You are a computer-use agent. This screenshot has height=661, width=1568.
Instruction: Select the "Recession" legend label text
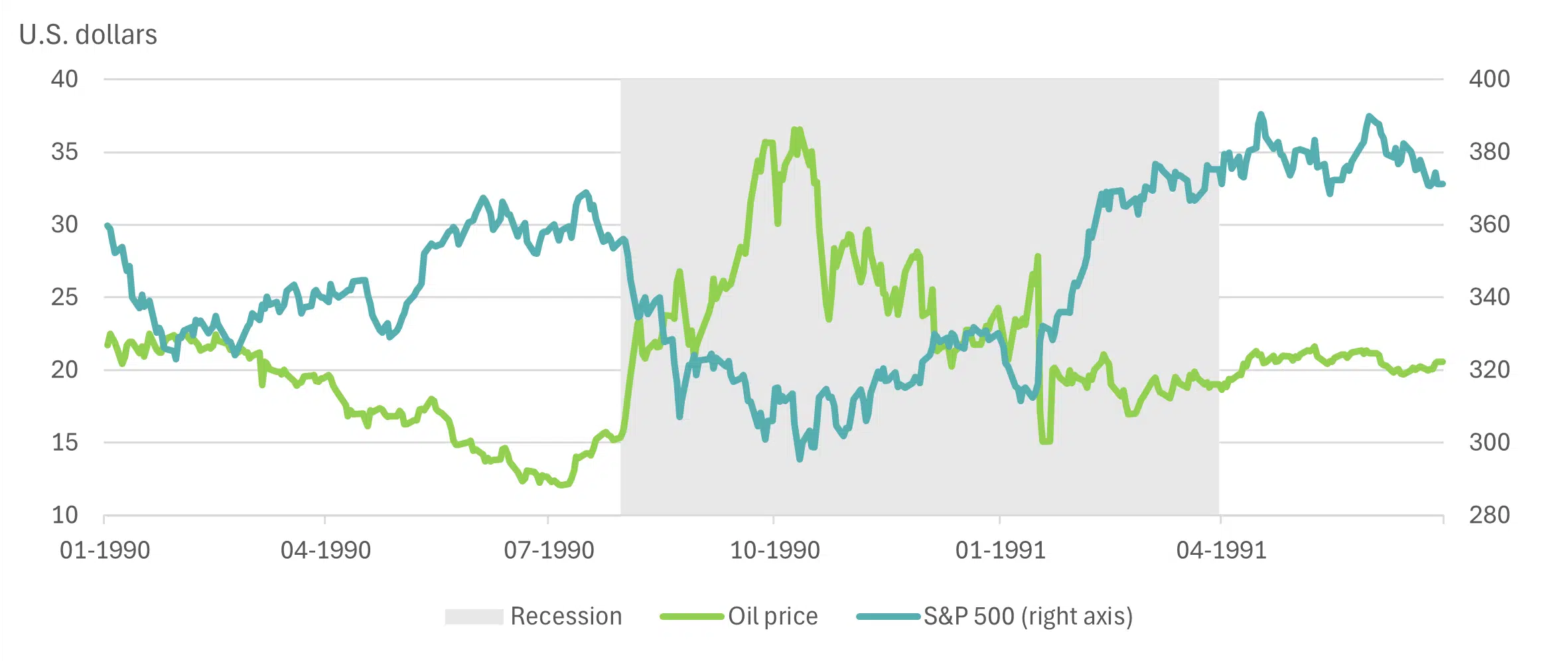tap(566, 617)
